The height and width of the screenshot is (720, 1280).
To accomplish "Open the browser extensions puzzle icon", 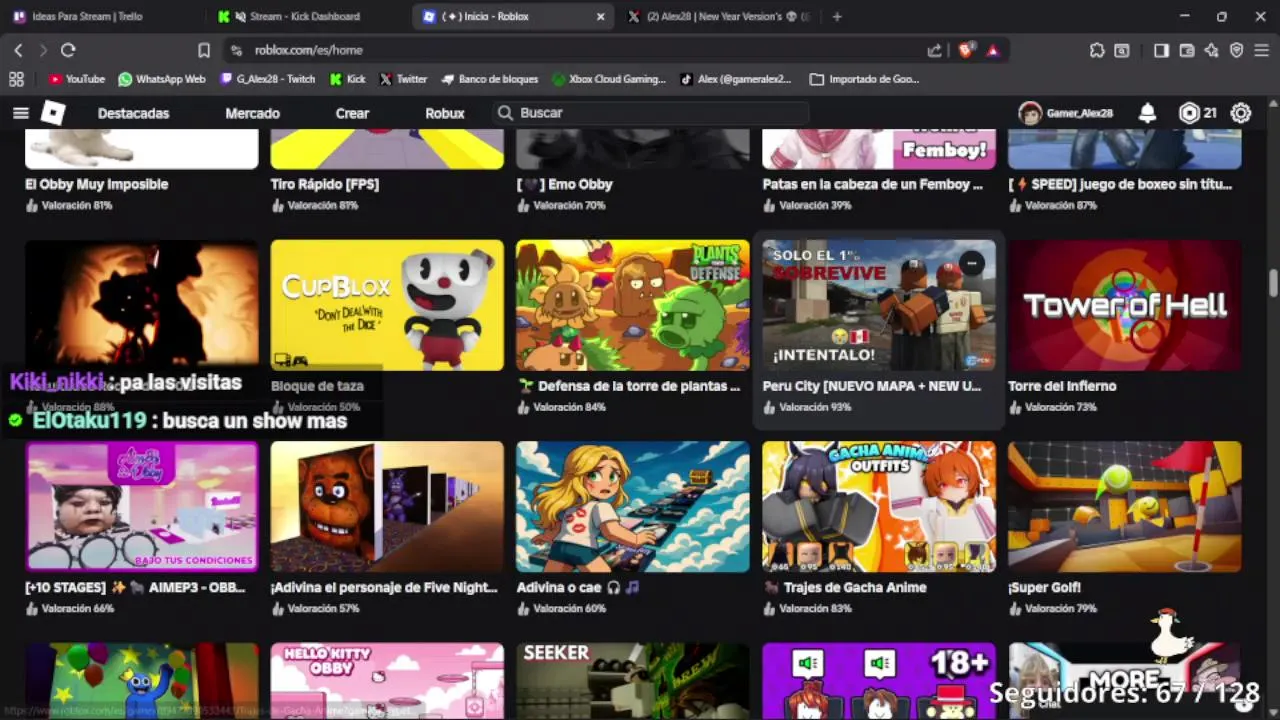I will 1097,50.
